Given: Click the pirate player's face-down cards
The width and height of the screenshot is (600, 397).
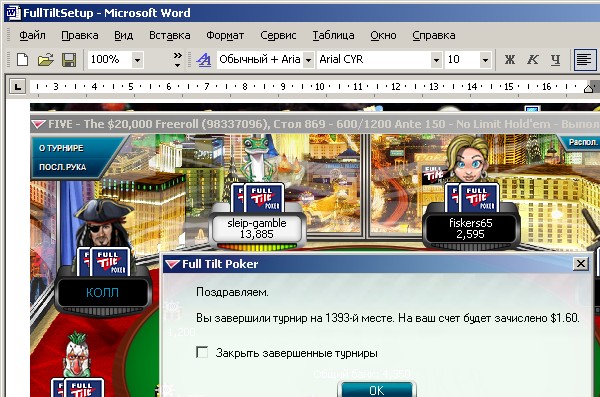Looking at the screenshot, I should 103,262.
